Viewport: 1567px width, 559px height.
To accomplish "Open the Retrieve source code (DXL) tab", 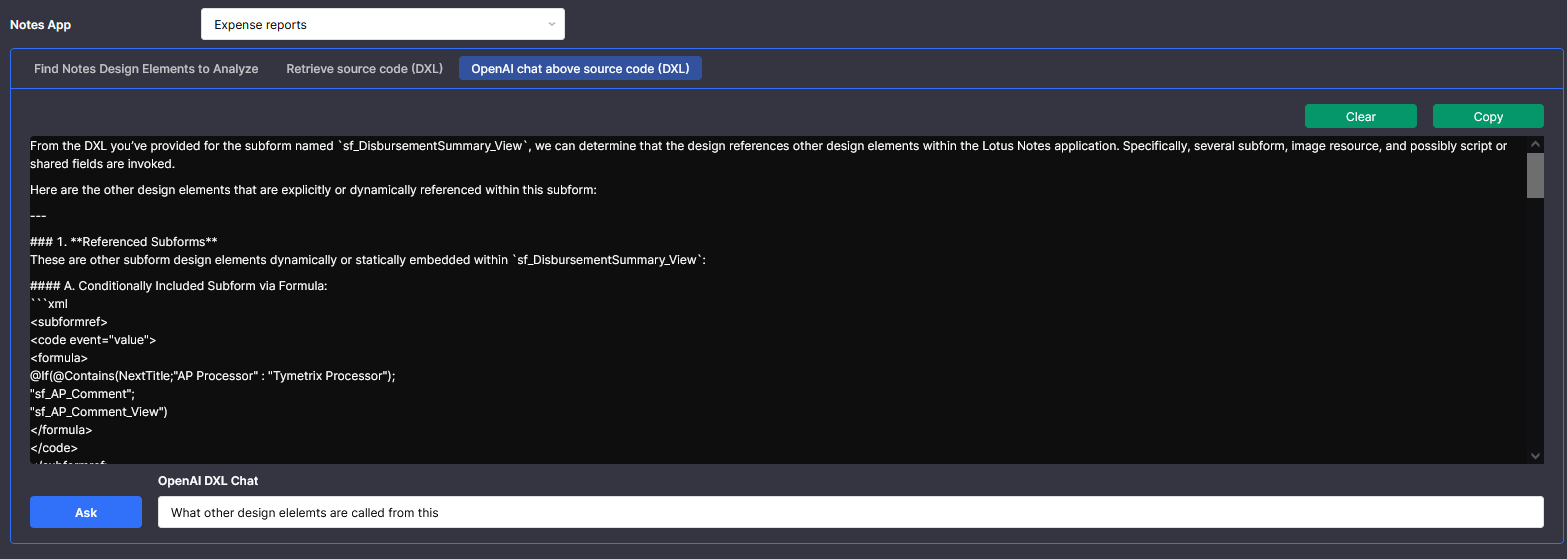I will tap(364, 69).
